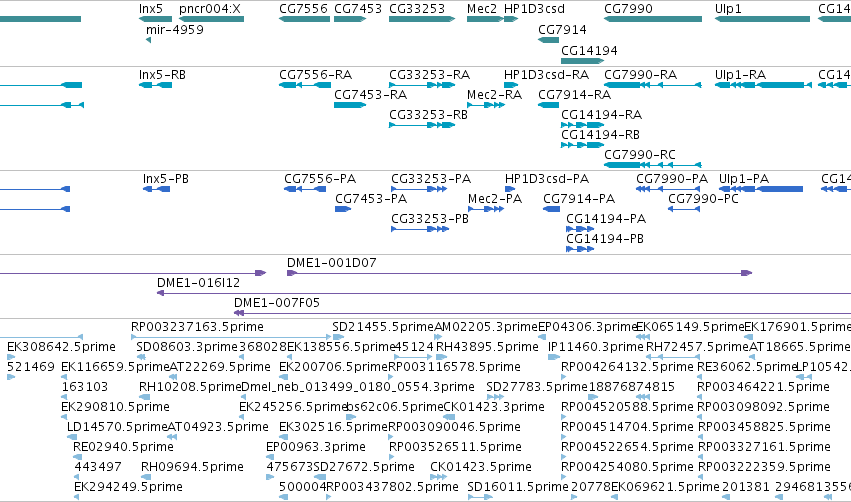Screen dimensions: 851x502
Task: Select the pncr004:X gene bar
Action: 211,19
